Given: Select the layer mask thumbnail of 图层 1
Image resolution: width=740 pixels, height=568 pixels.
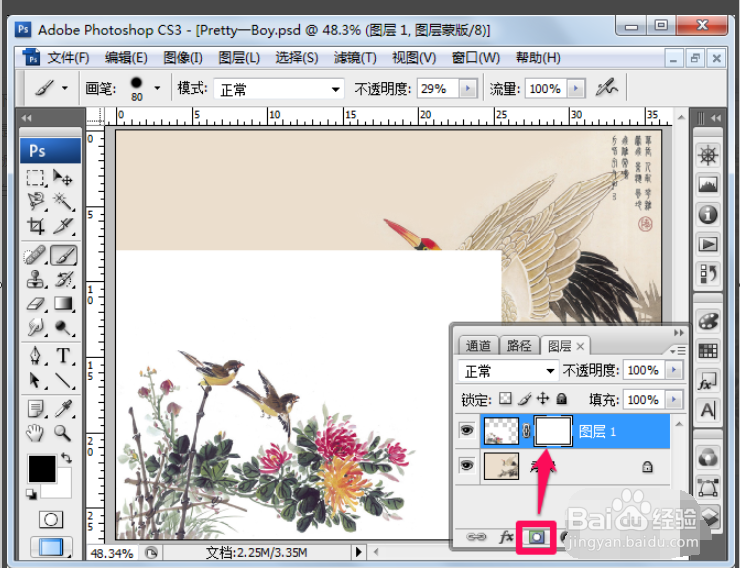Looking at the screenshot, I should [553, 431].
